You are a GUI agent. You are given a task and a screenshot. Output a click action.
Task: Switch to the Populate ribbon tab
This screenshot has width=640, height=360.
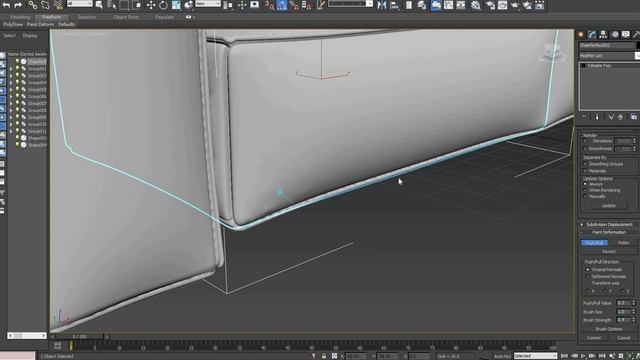click(164, 17)
